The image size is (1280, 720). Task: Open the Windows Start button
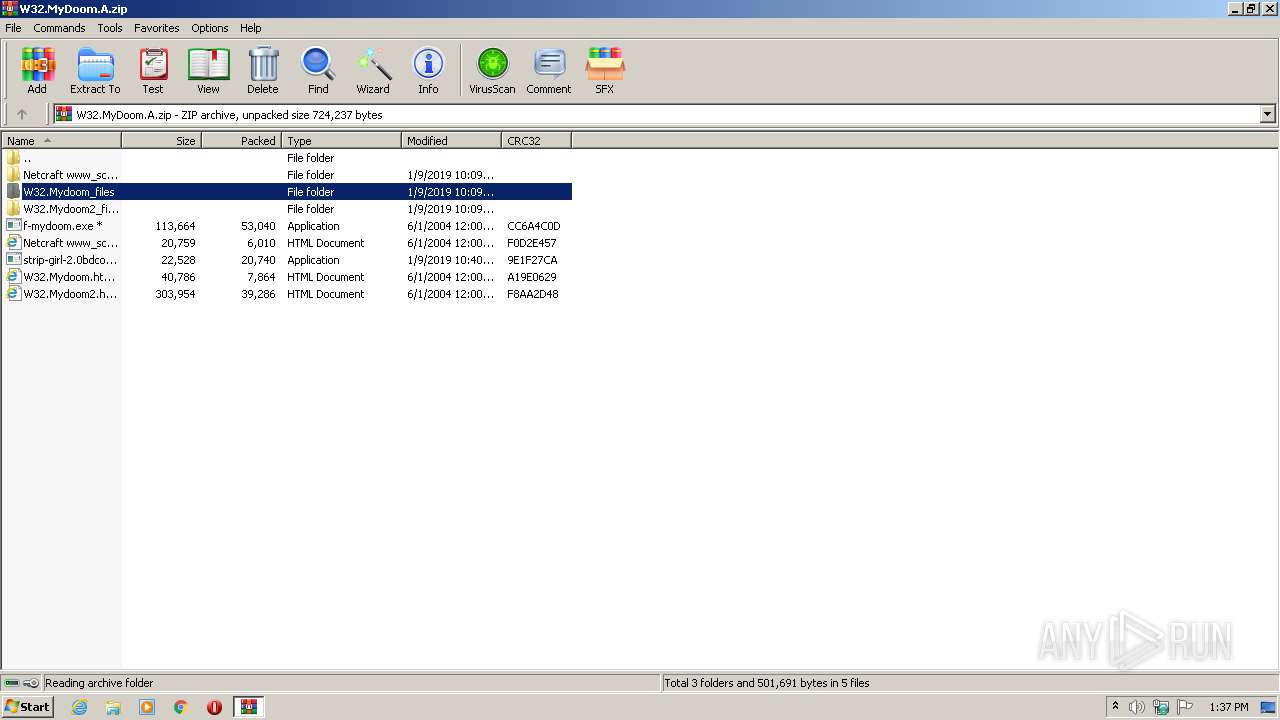click(28, 707)
